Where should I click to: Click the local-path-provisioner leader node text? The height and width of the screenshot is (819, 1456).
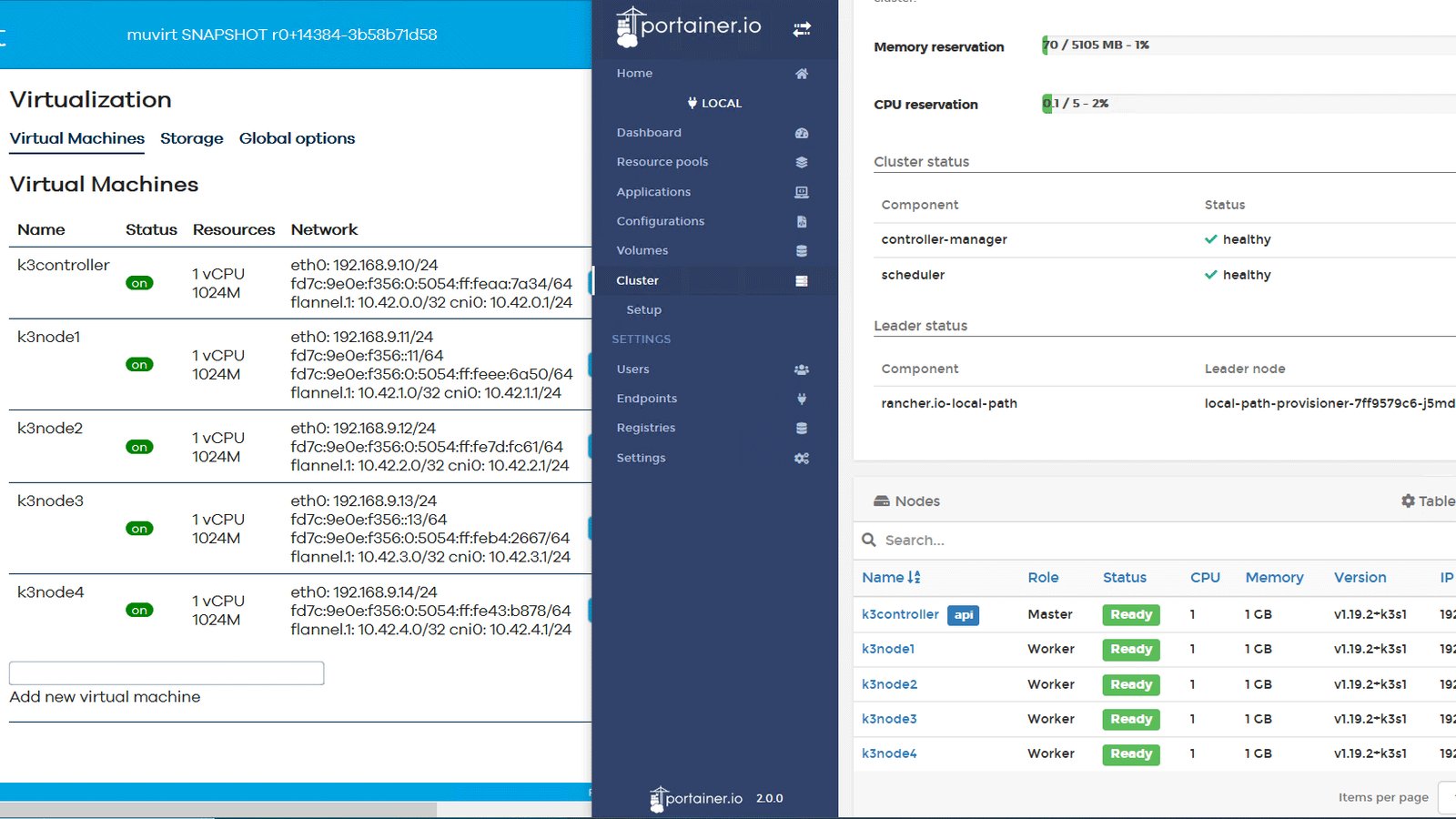click(1330, 403)
